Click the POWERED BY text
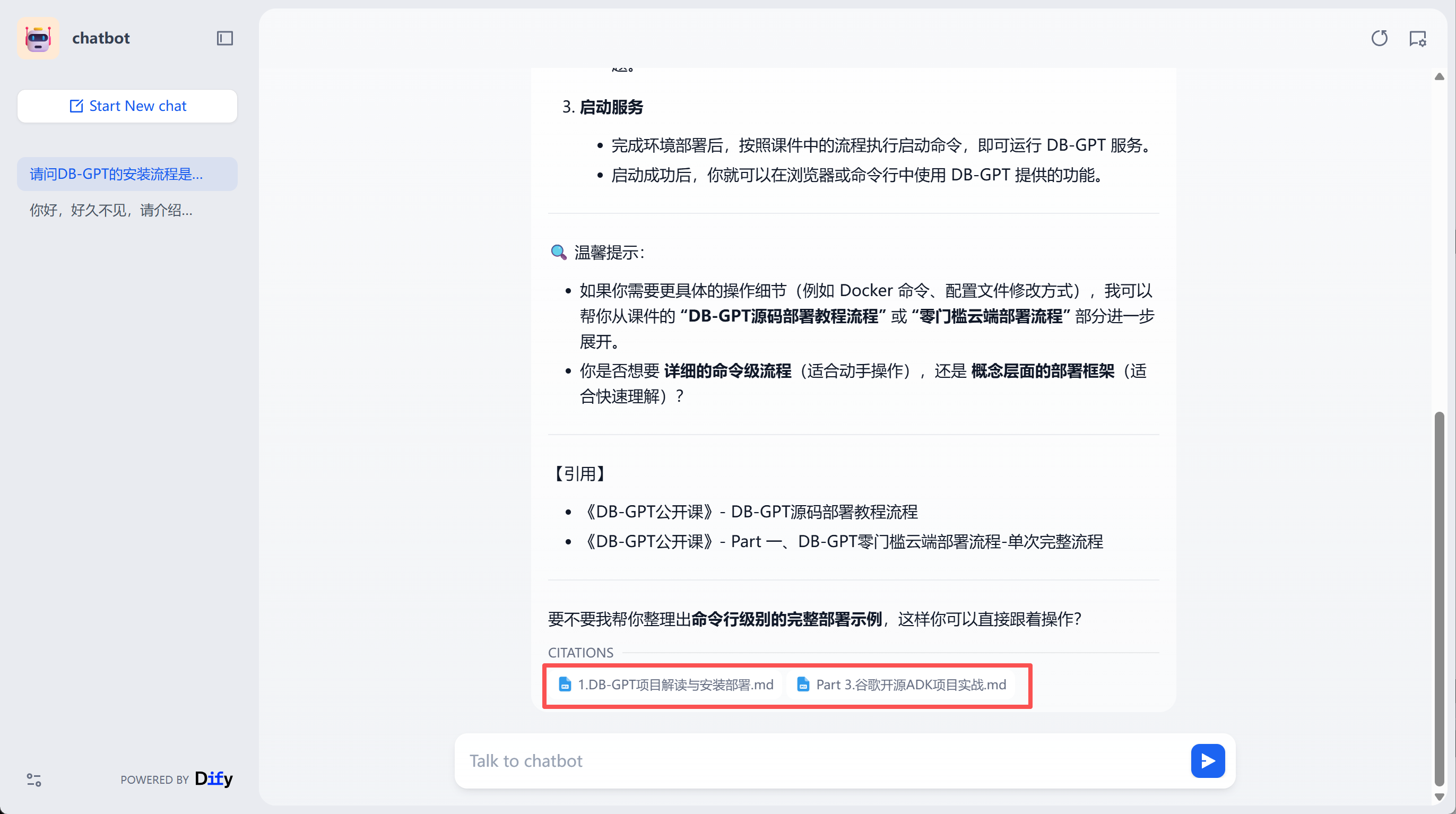The width and height of the screenshot is (1456, 814). [154, 780]
